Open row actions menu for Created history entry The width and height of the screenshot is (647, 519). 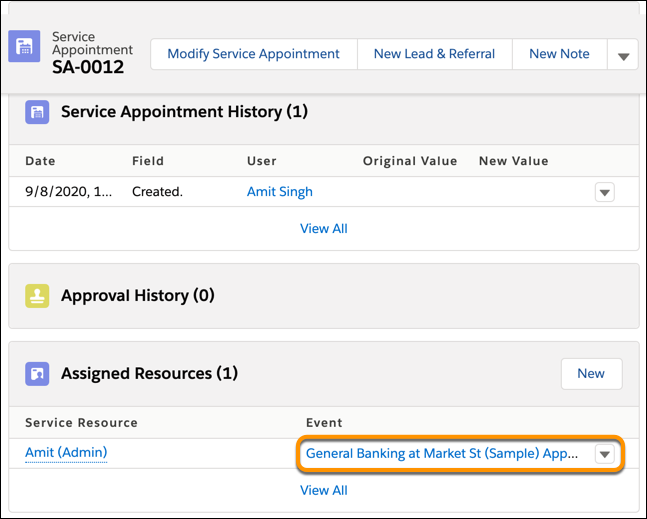(x=604, y=192)
